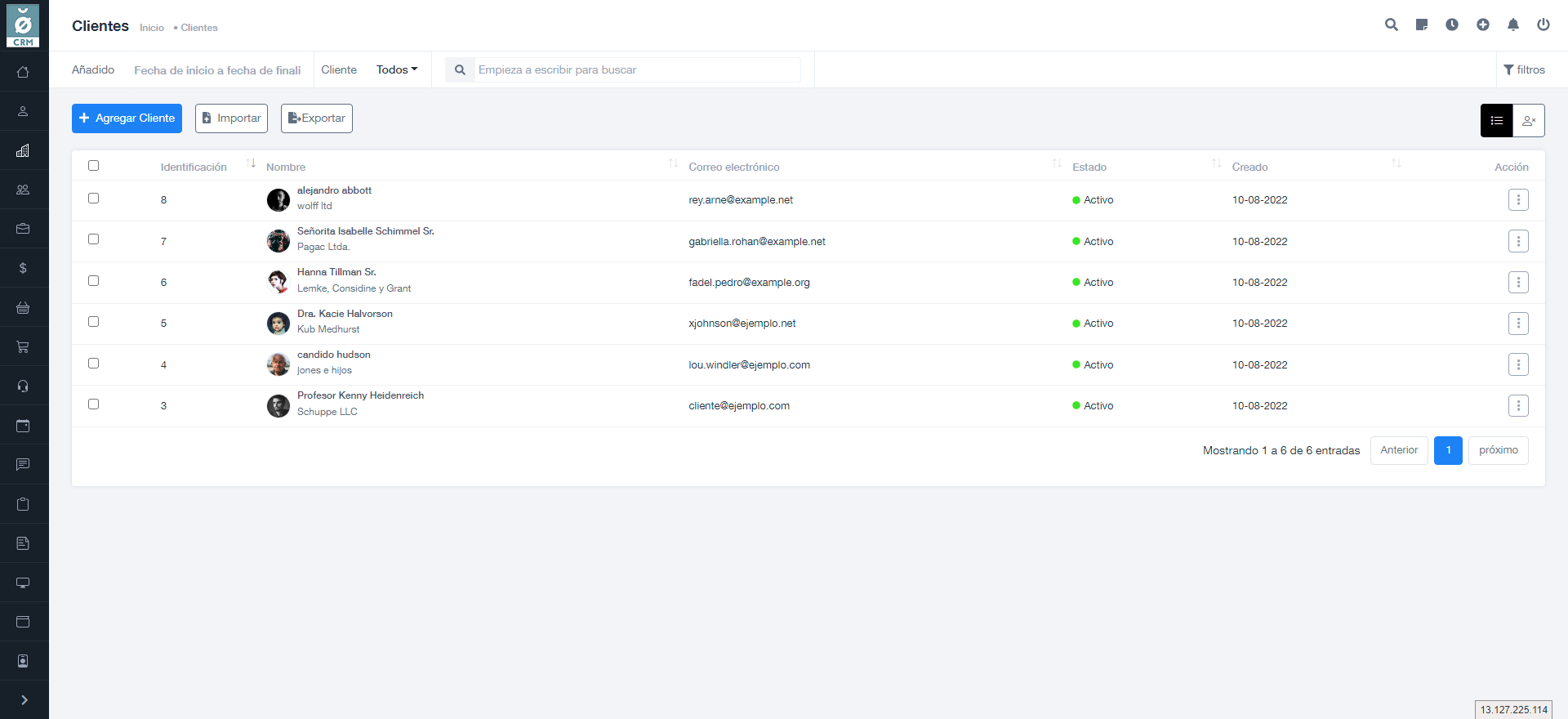Check the box for alejandro abbott row
Image resolution: width=1568 pixels, height=719 pixels.
click(94, 199)
